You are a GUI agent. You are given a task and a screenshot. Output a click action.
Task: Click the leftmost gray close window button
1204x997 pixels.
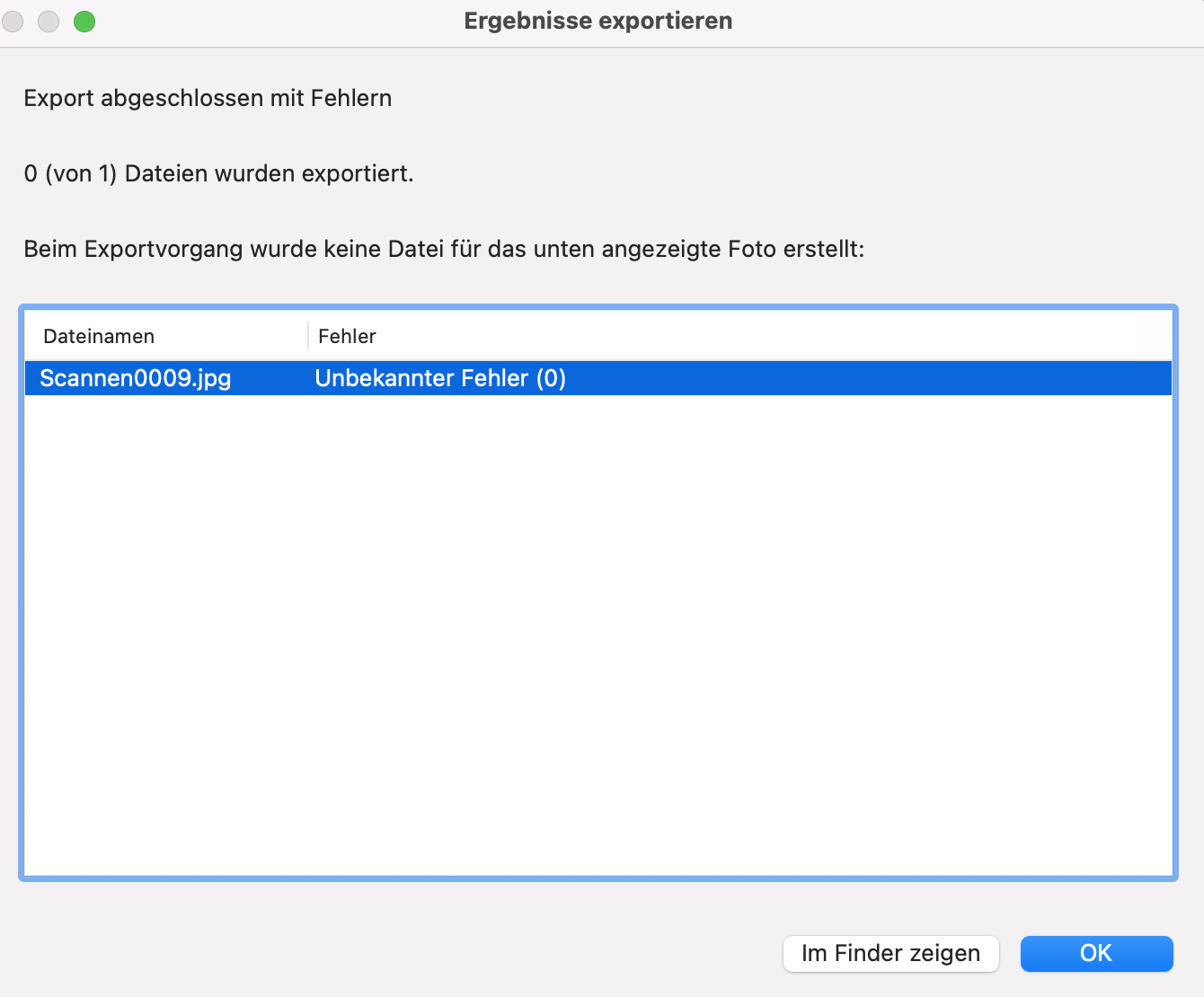click(x=13, y=22)
